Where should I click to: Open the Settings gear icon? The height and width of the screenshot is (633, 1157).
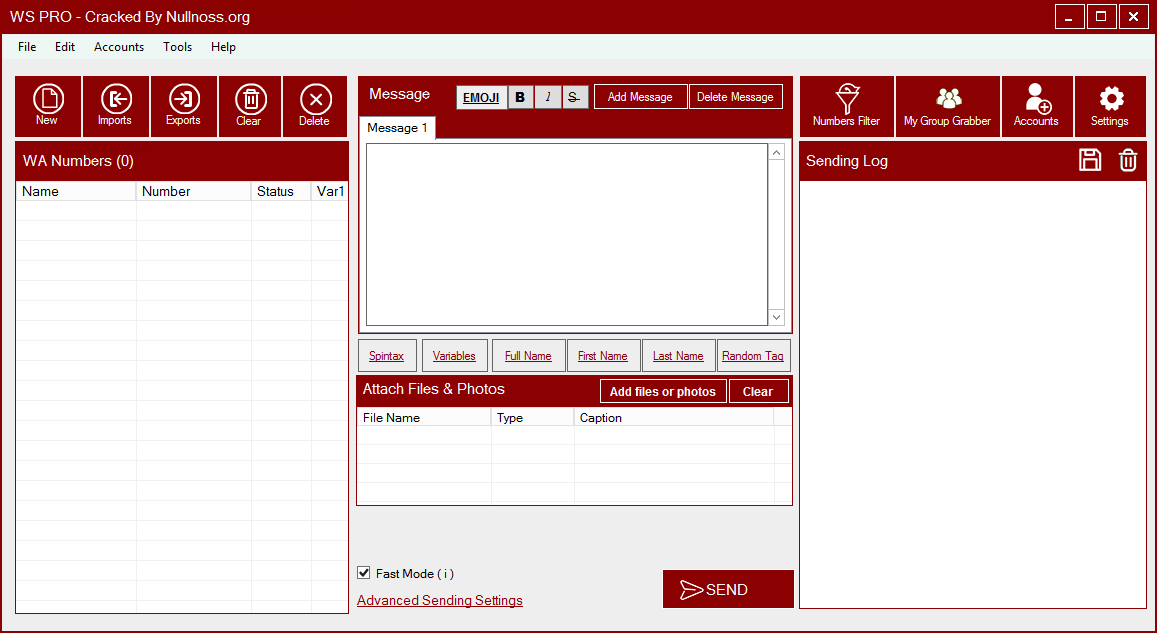click(x=1111, y=106)
